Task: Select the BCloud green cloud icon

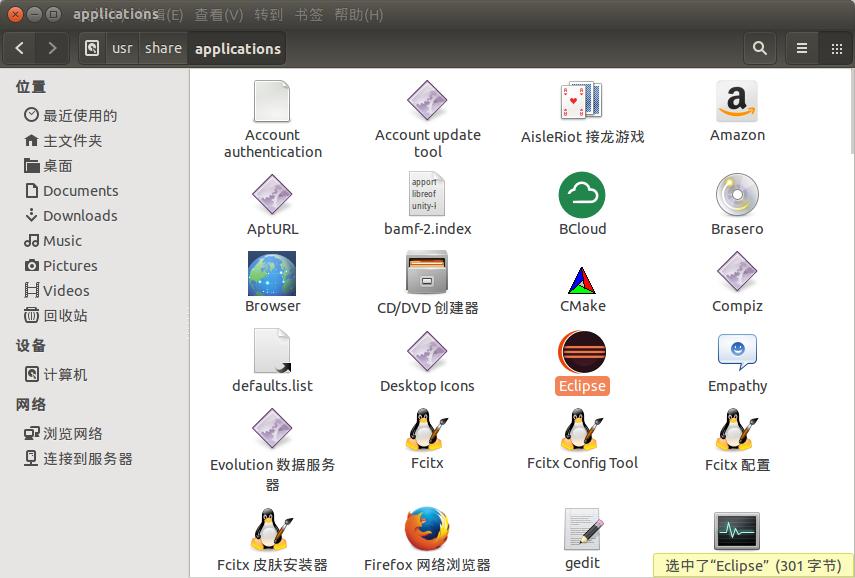Action: (582, 195)
